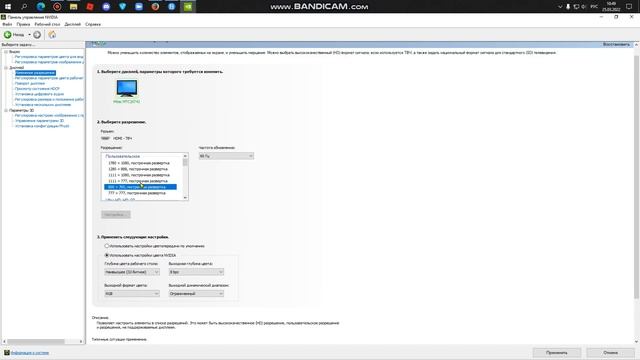The image size is (640, 360).
Task: Click resolution list scroll down arrow
Action: [185, 198]
